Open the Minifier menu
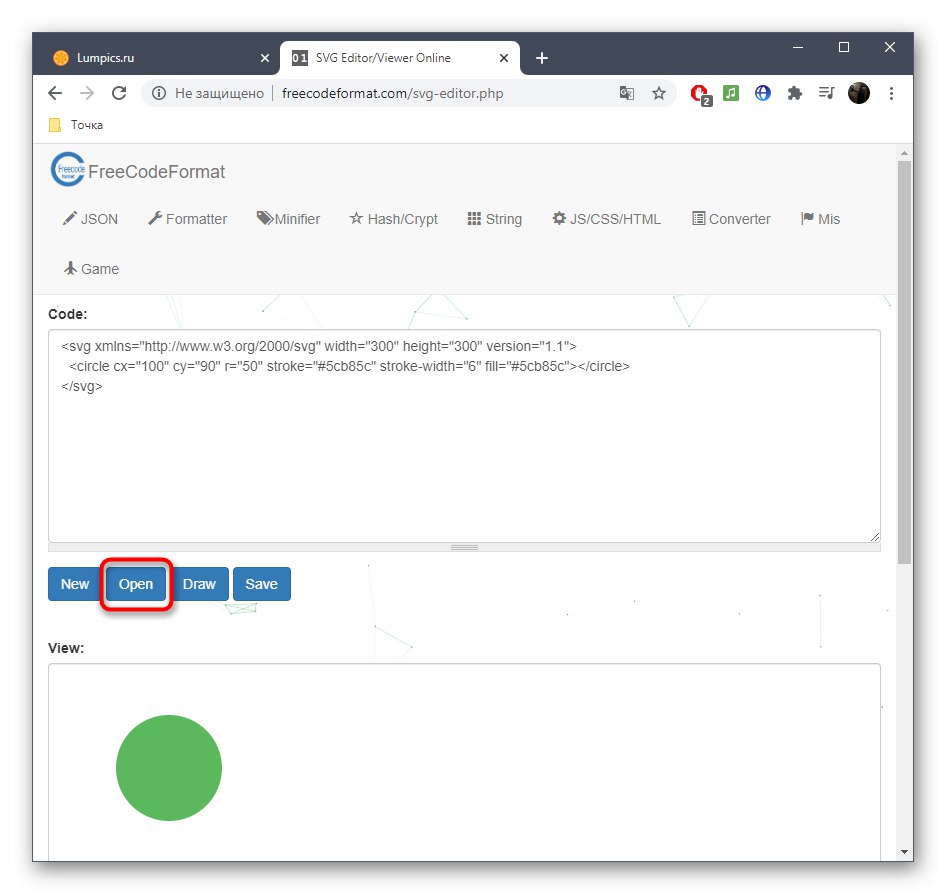The height and width of the screenshot is (894, 946). 288,219
